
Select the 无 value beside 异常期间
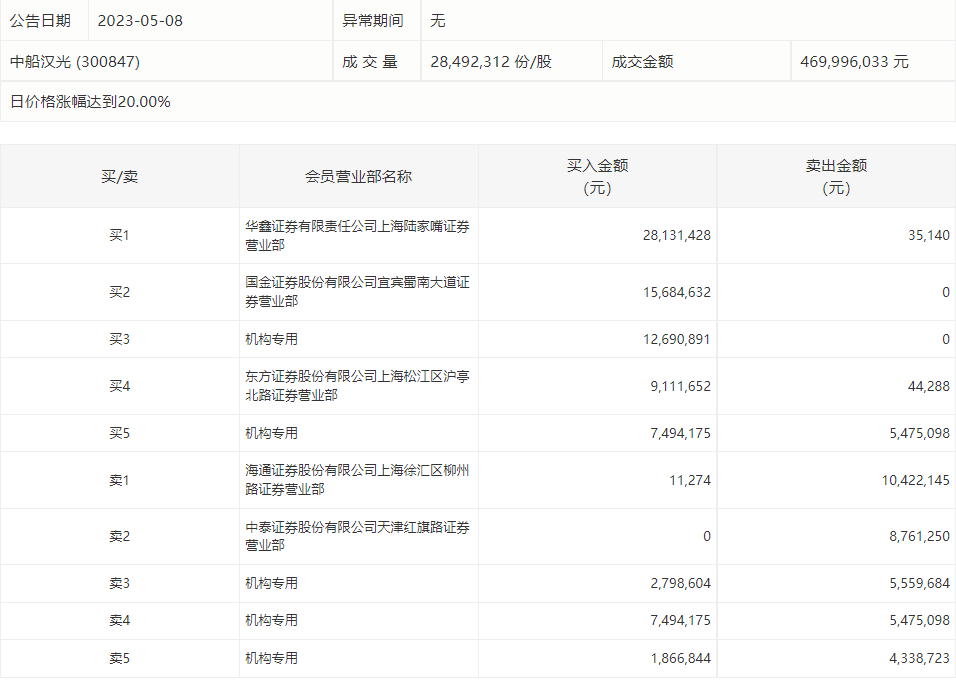pyautogui.click(x=438, y=21)
